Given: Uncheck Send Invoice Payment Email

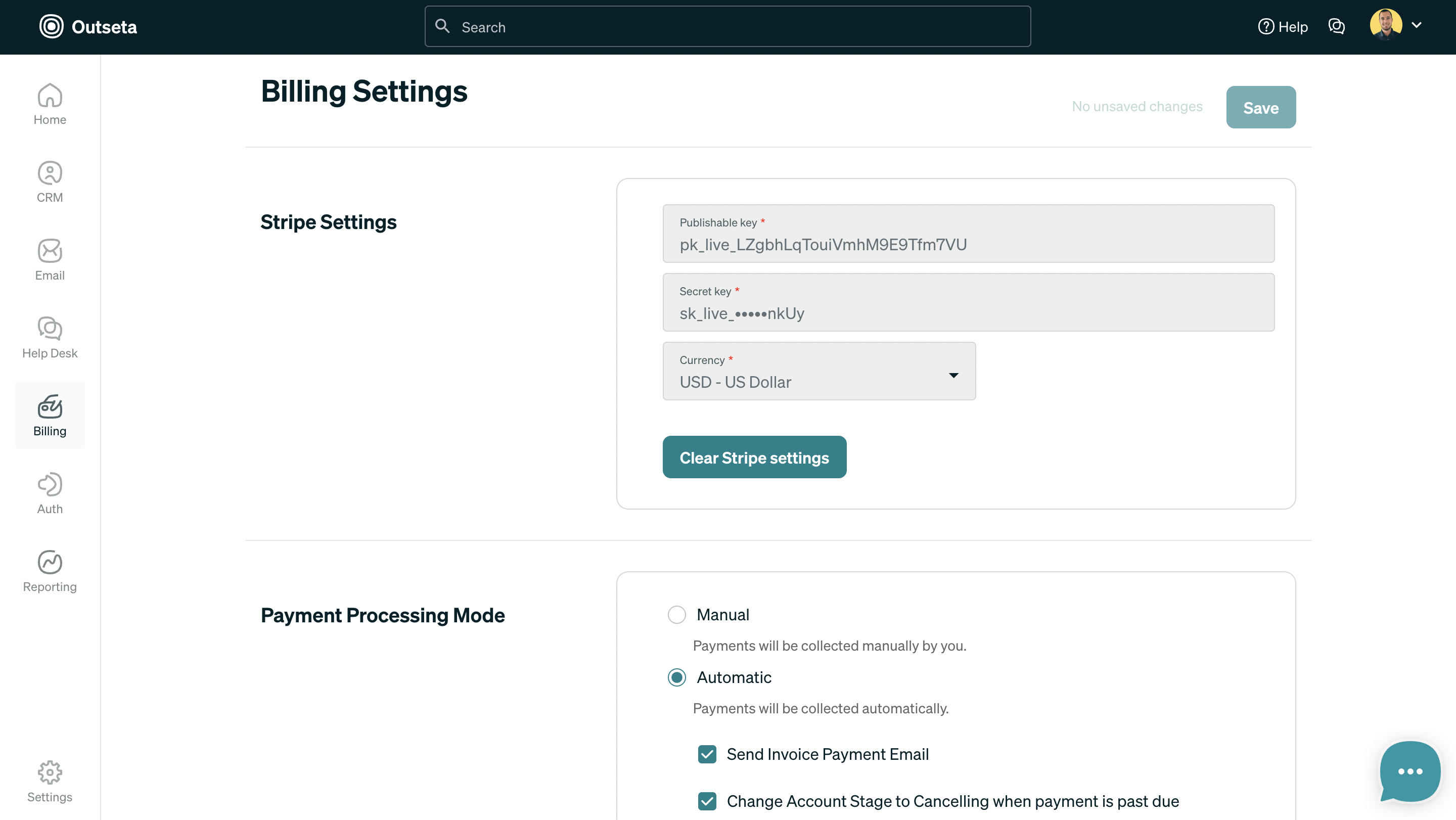Looking at the screenshot, I should click(707, 754).
